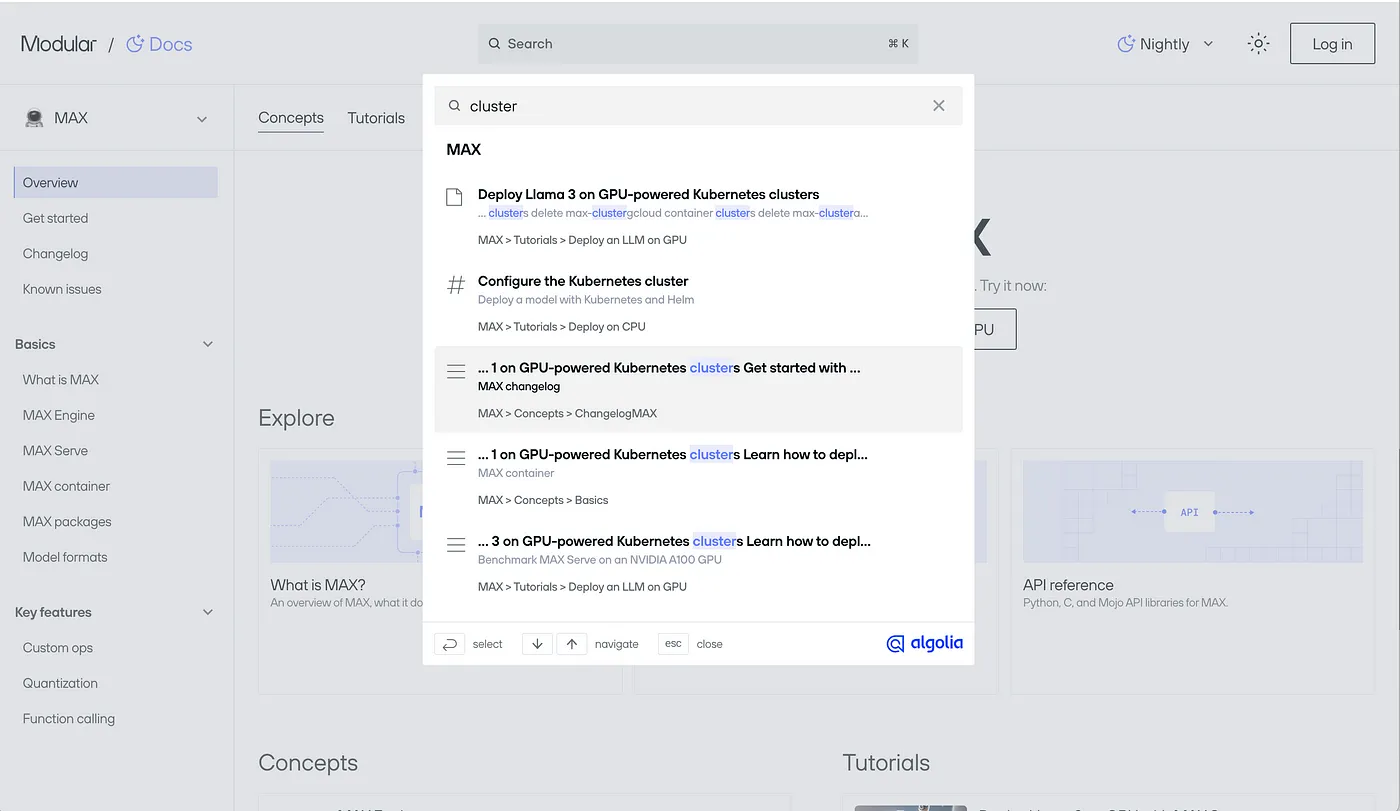Open the Algolia logo link
Screen dimensions: 1400x811
point(925,644)
